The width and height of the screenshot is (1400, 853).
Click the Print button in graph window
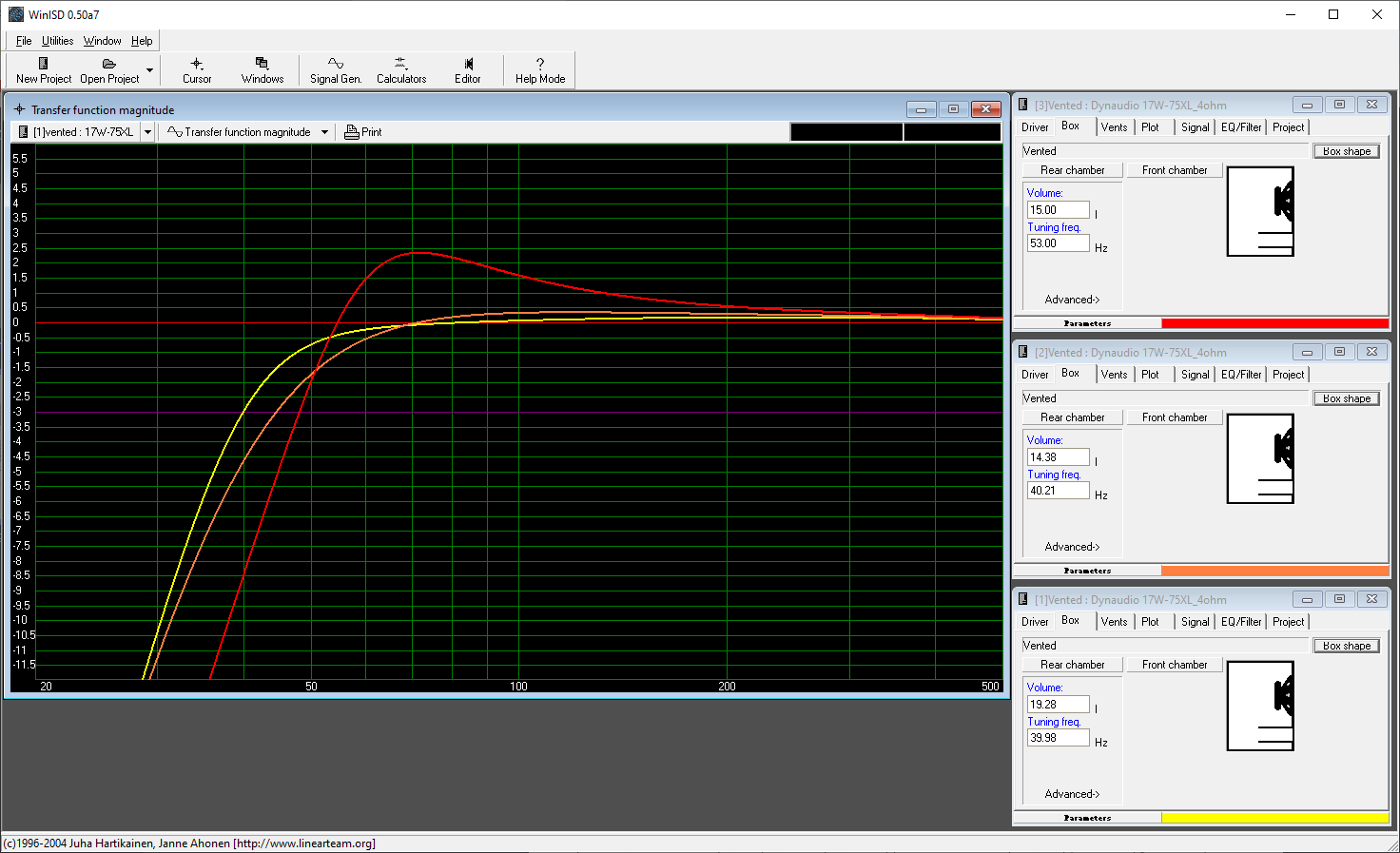362,132
